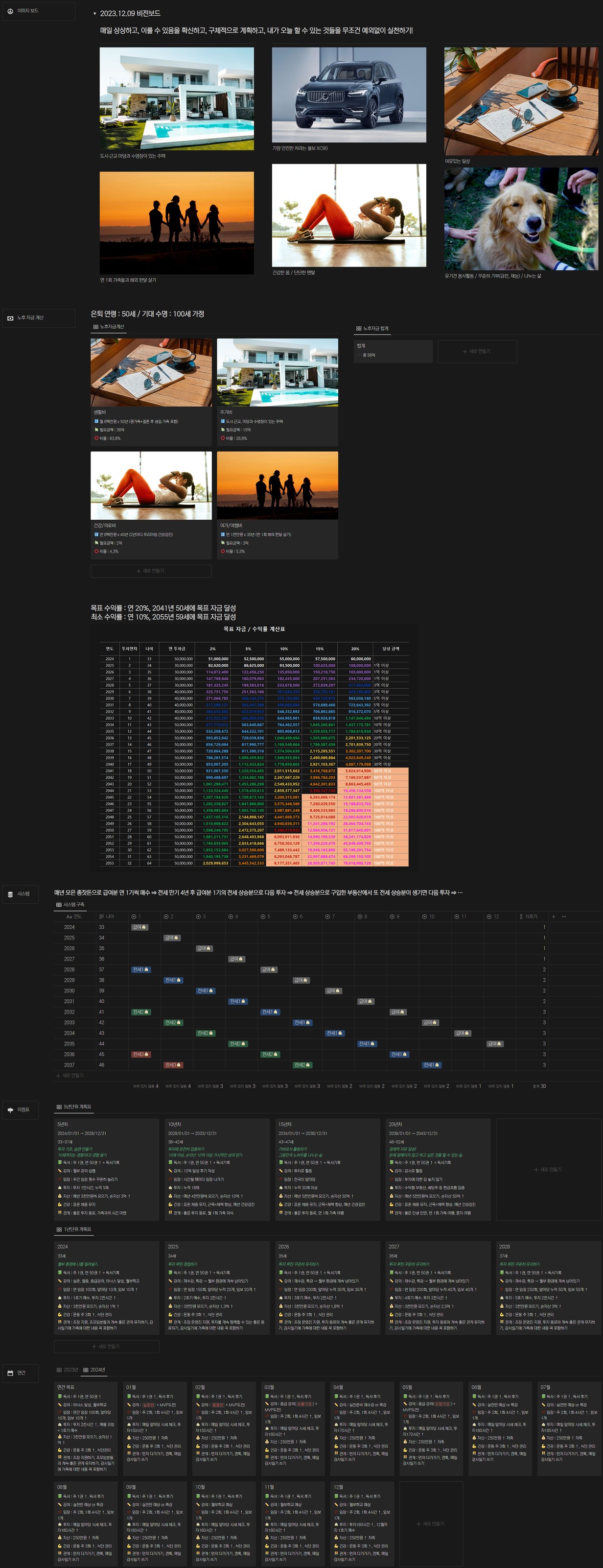The height and width of the screenshot is (1568, 603).
Task: Click the blue number icon on 건강/의료비 card
Action: [x=96, y=534]
